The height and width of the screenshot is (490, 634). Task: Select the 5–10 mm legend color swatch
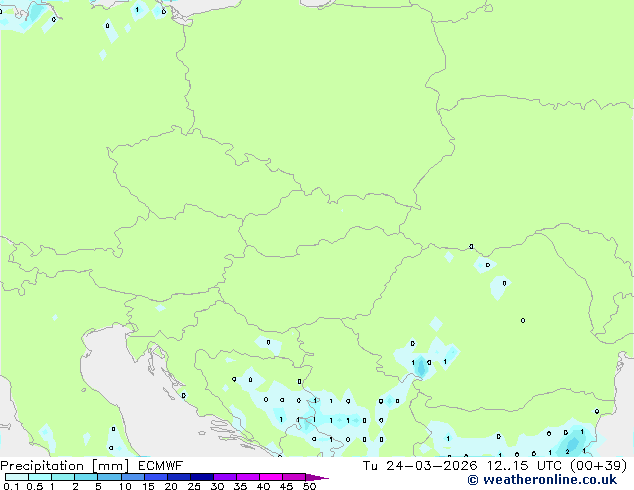[109, 477]
